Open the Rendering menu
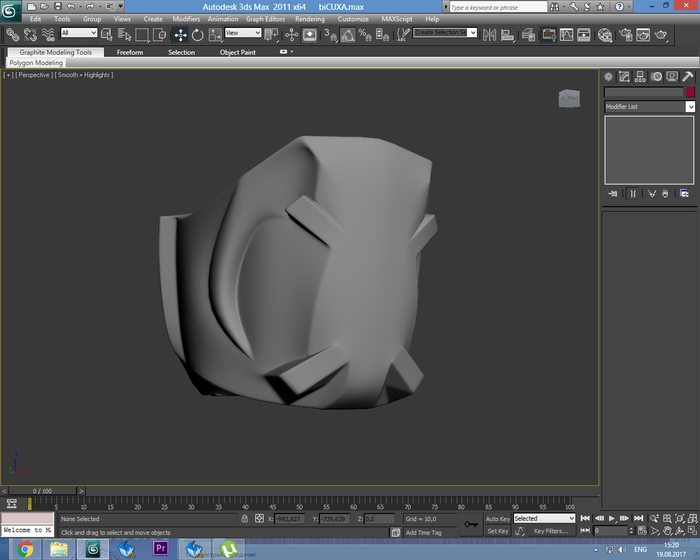This screenshot has height=560, width=700. [x=309, y=19]
